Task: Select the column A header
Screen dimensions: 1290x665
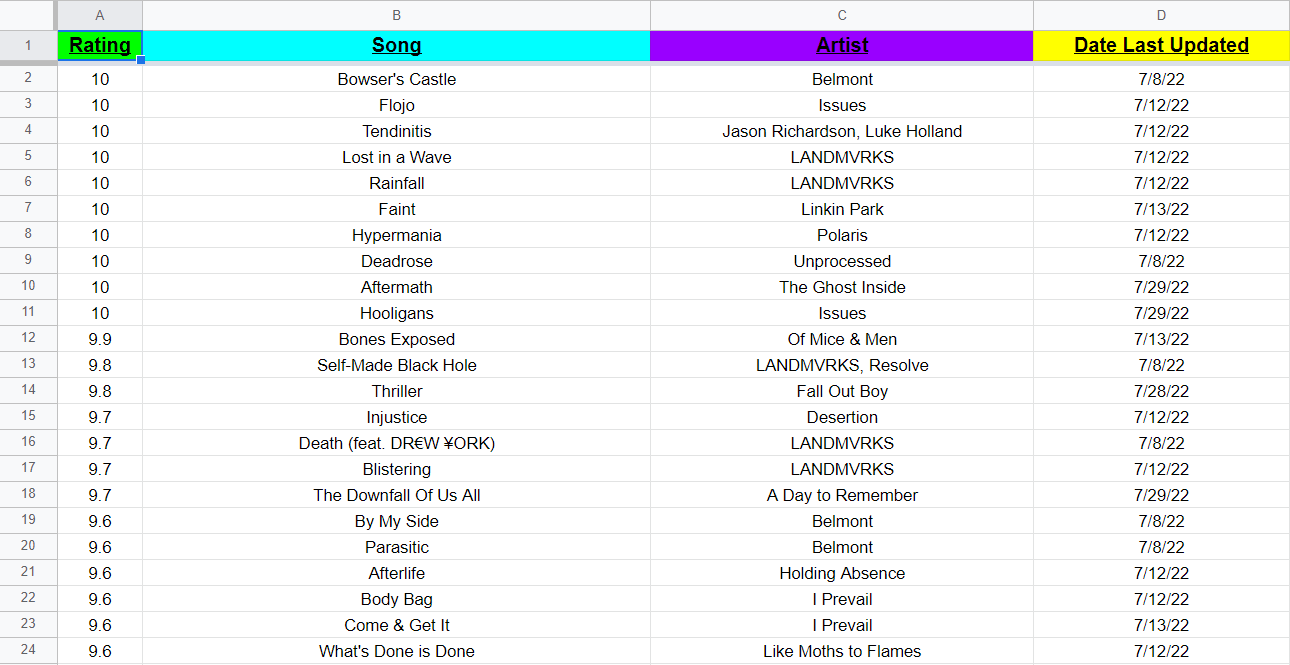Action: tap(100, 15)
